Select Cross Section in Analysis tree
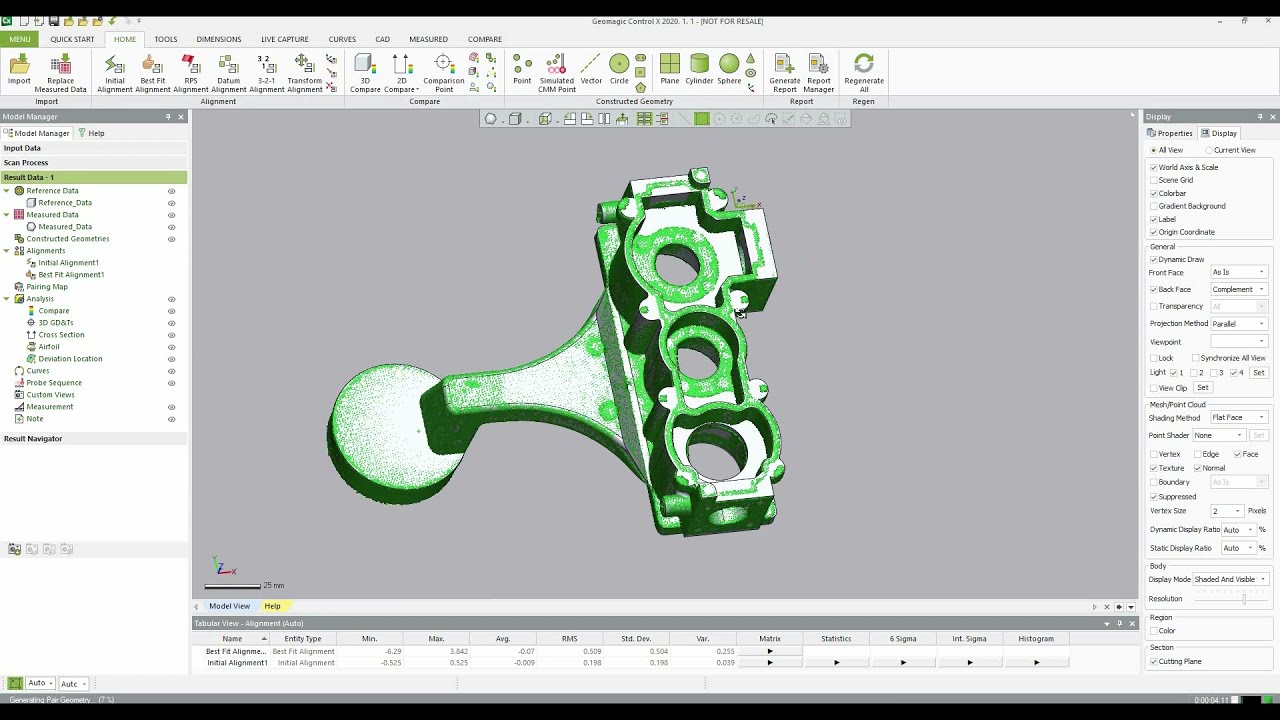 click(61, 335)
